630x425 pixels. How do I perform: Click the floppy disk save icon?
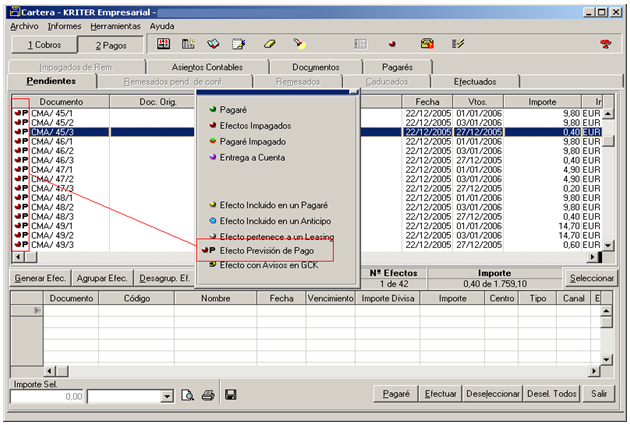click(231, 395)
